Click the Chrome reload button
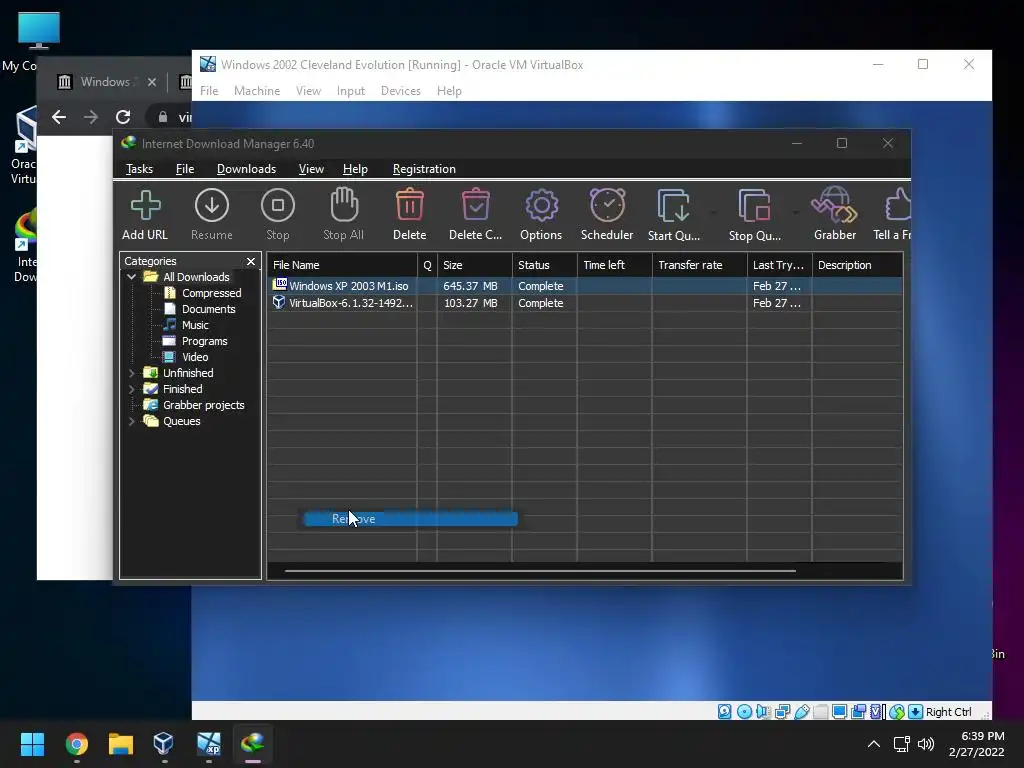This screenshot has height=768, width=1024. pyautogui.click(x=123, y=117)
